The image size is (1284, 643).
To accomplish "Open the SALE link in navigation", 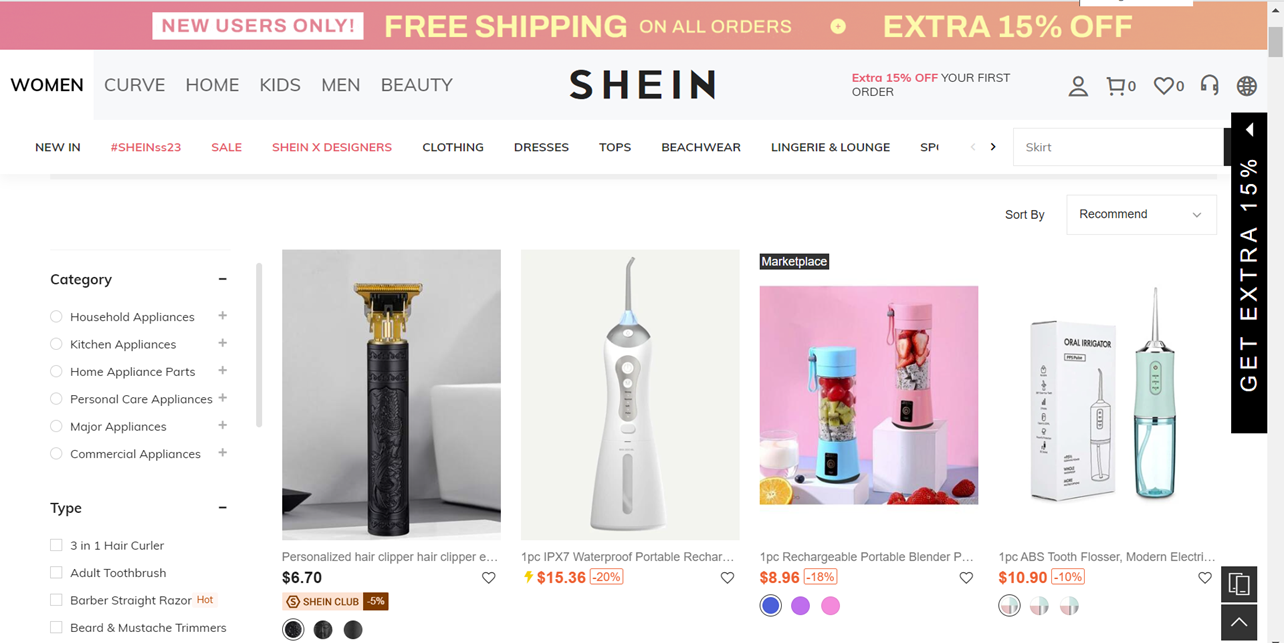I will (x=226, y=147).
